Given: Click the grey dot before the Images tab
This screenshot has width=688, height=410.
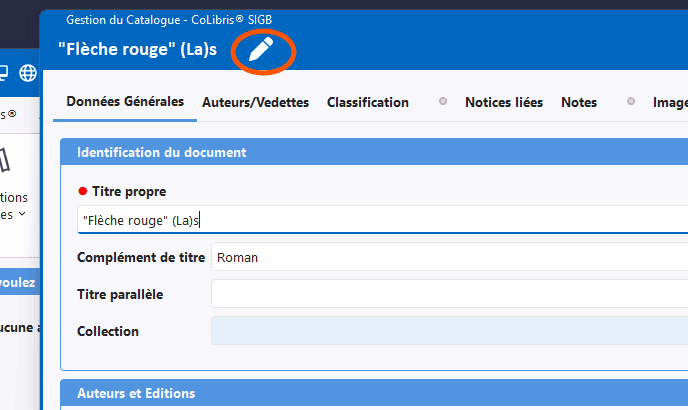Looking at the screenshot, I should (x=631, y=102).
